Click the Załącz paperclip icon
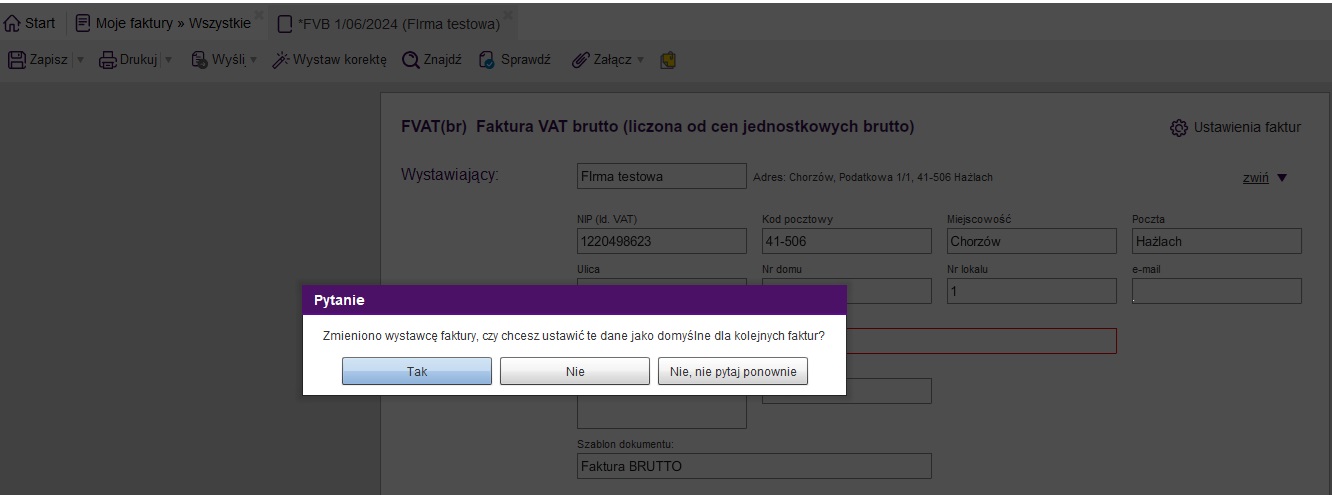 [579, 60]
